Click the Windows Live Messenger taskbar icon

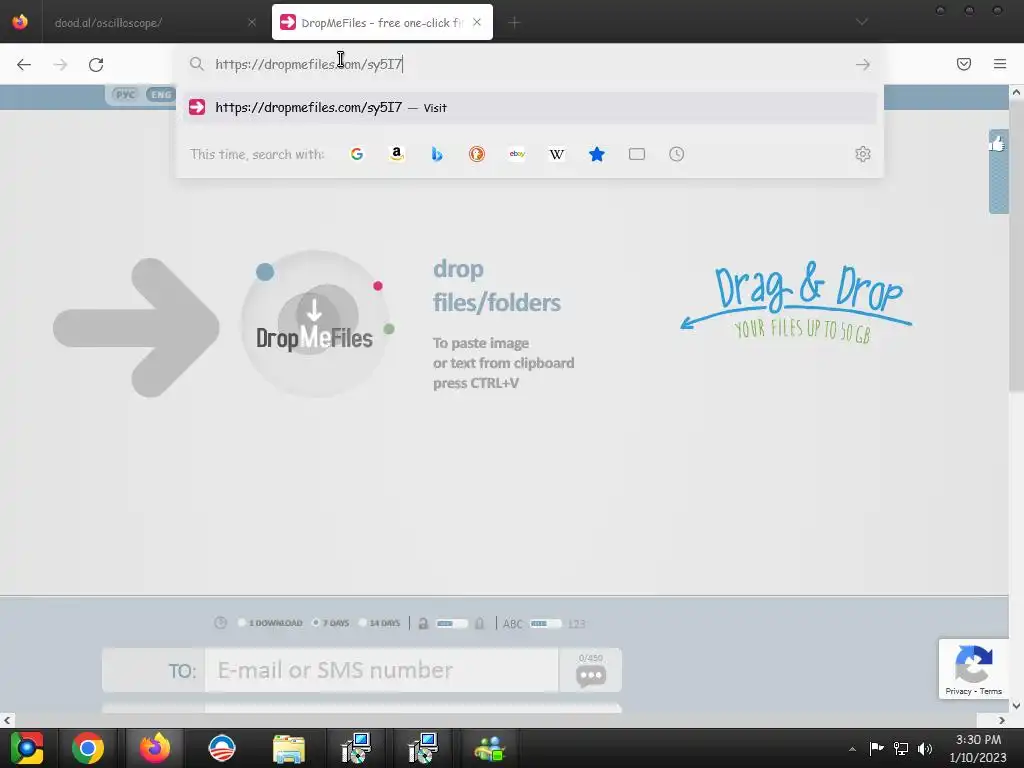click(490, 748)
